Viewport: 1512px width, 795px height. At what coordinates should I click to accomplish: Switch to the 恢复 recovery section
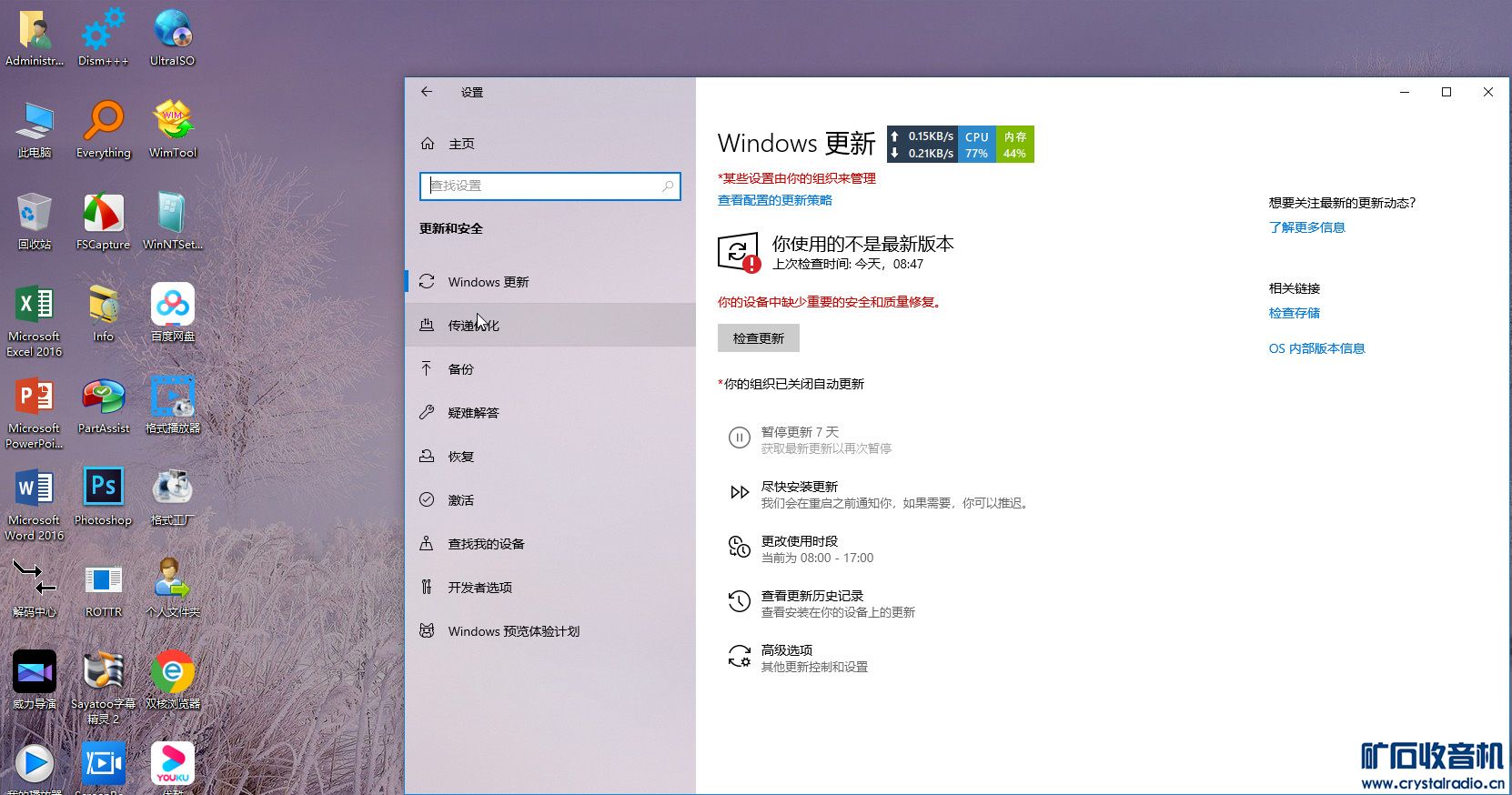tap(550, 457)
